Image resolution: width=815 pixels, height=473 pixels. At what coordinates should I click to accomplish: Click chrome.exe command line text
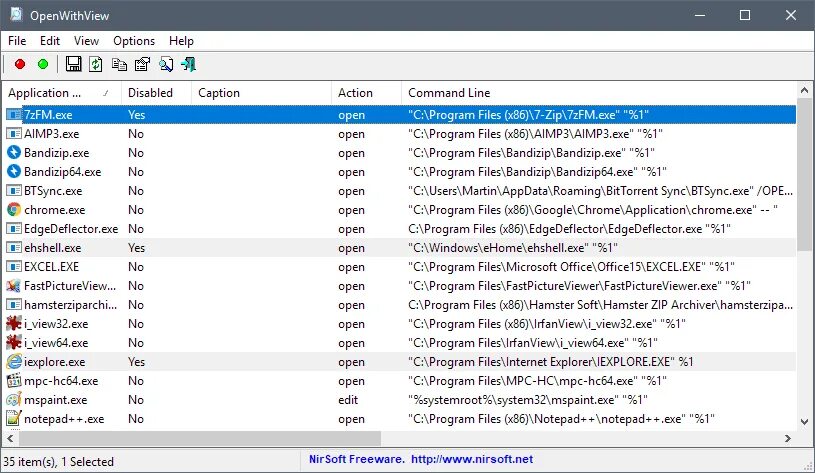pyautogui.click(x=593, y=209)
